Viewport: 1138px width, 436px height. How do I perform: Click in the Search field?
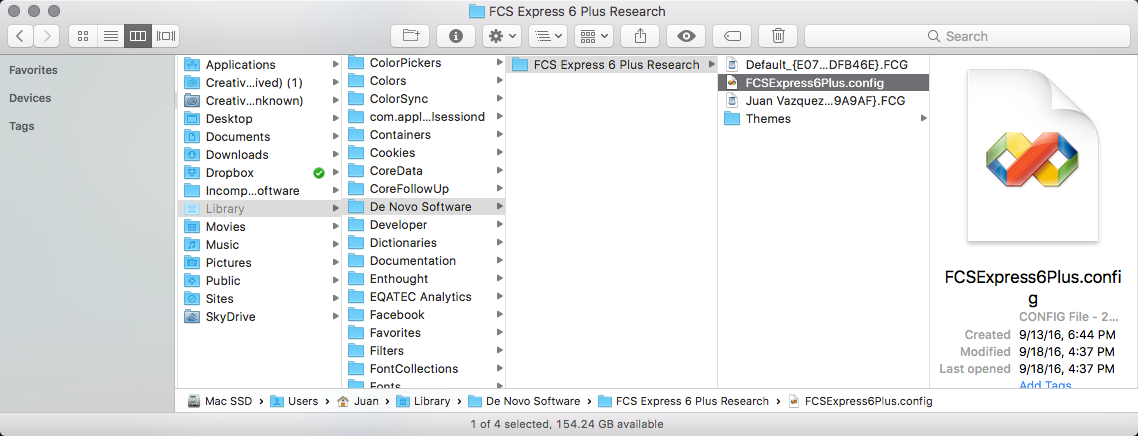[965, 36]
